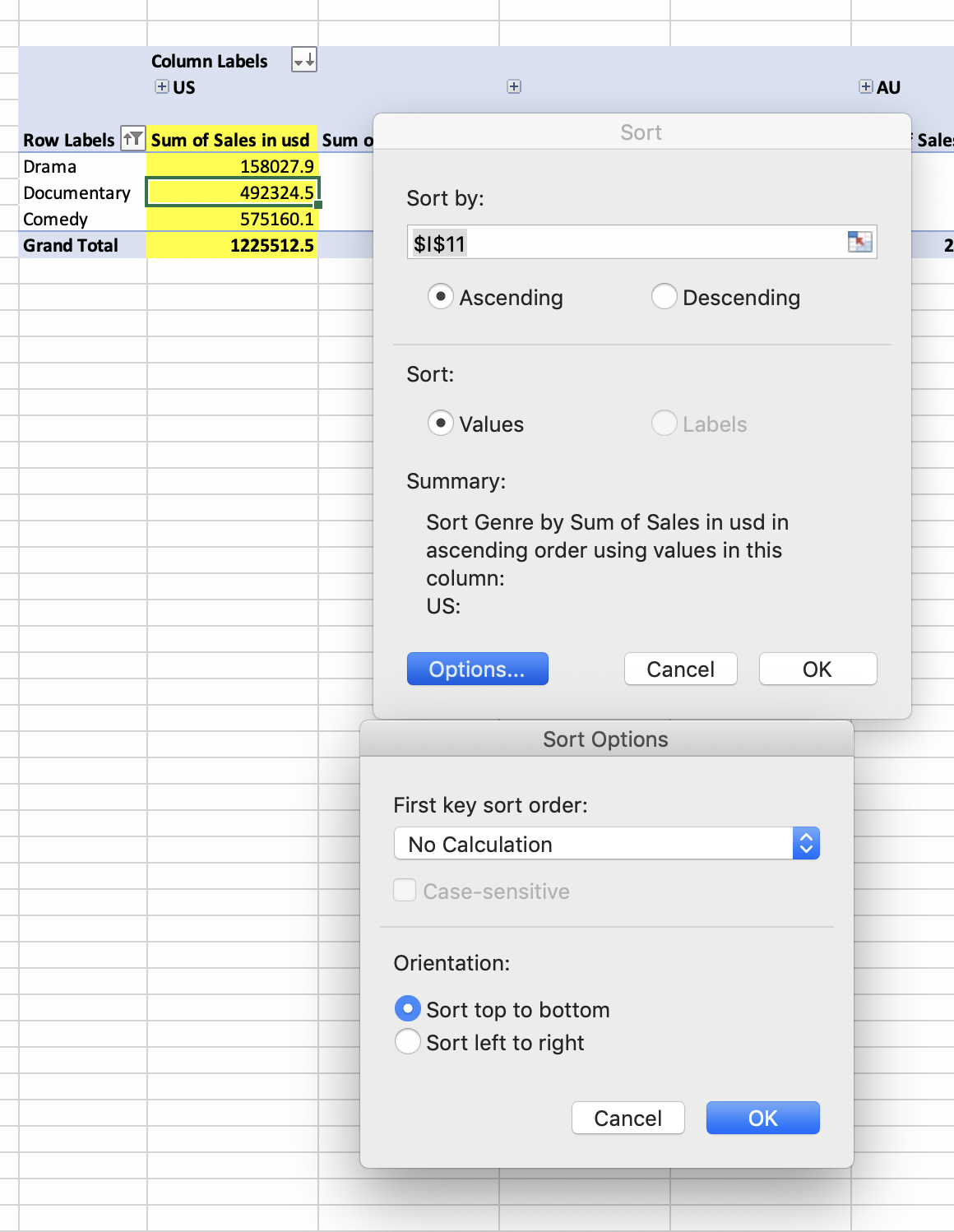The image size is (954, 1232).
Task: Open the Row Labels filter icon
Action: coord(132,139)
